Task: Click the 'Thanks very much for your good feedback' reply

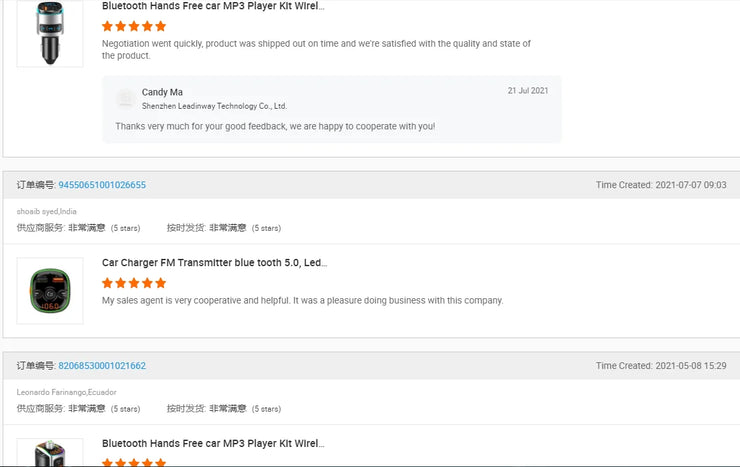Action: point(275,127)
